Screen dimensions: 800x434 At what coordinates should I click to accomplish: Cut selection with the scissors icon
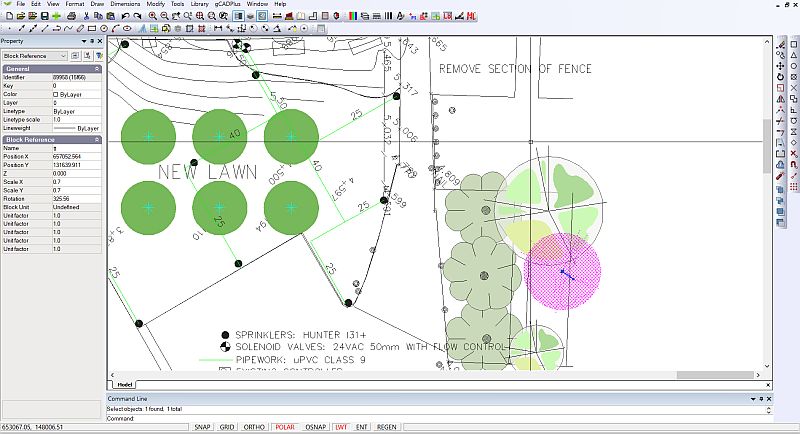86,16
